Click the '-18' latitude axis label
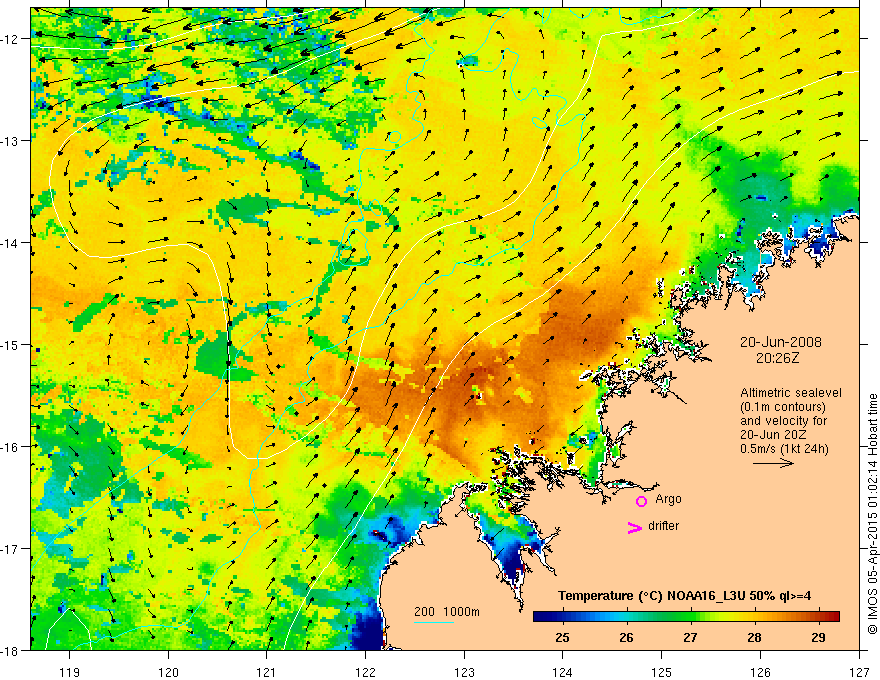Image resolution: width=880 pixels, height=680 pixels. pos(11,650)
